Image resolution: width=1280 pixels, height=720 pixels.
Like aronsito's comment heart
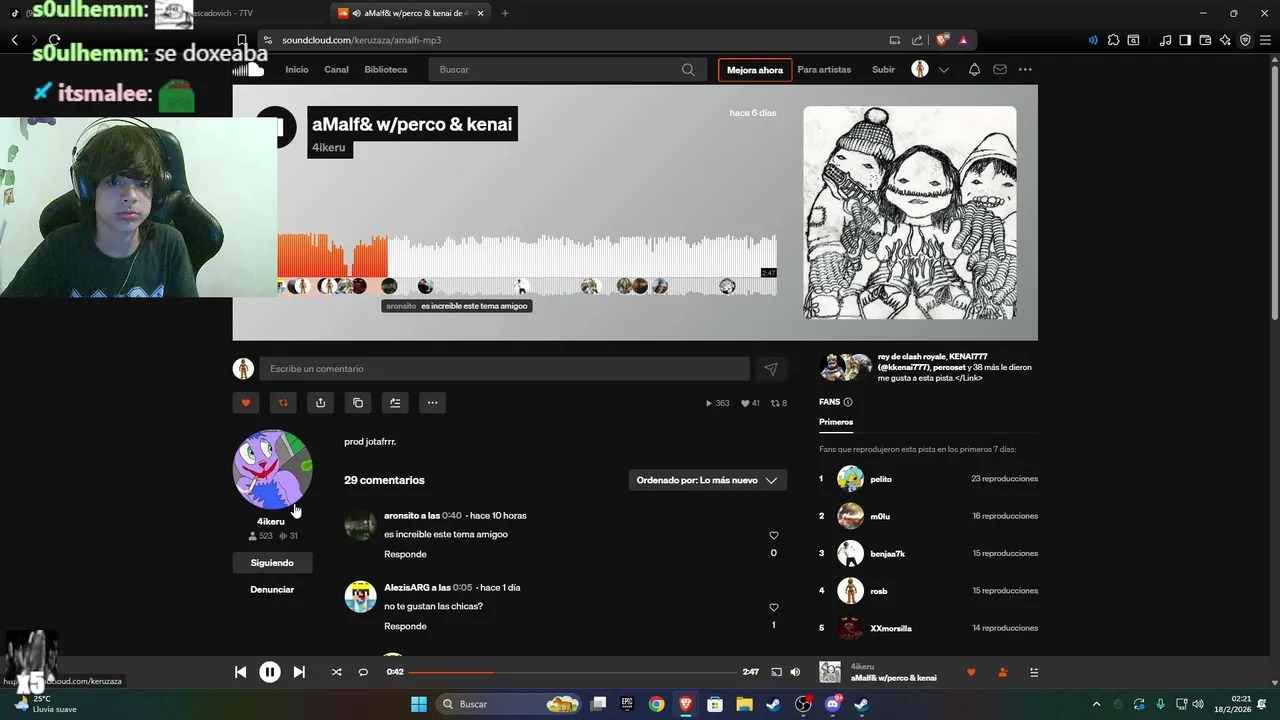pyautogui.click(x=773, y=535)
